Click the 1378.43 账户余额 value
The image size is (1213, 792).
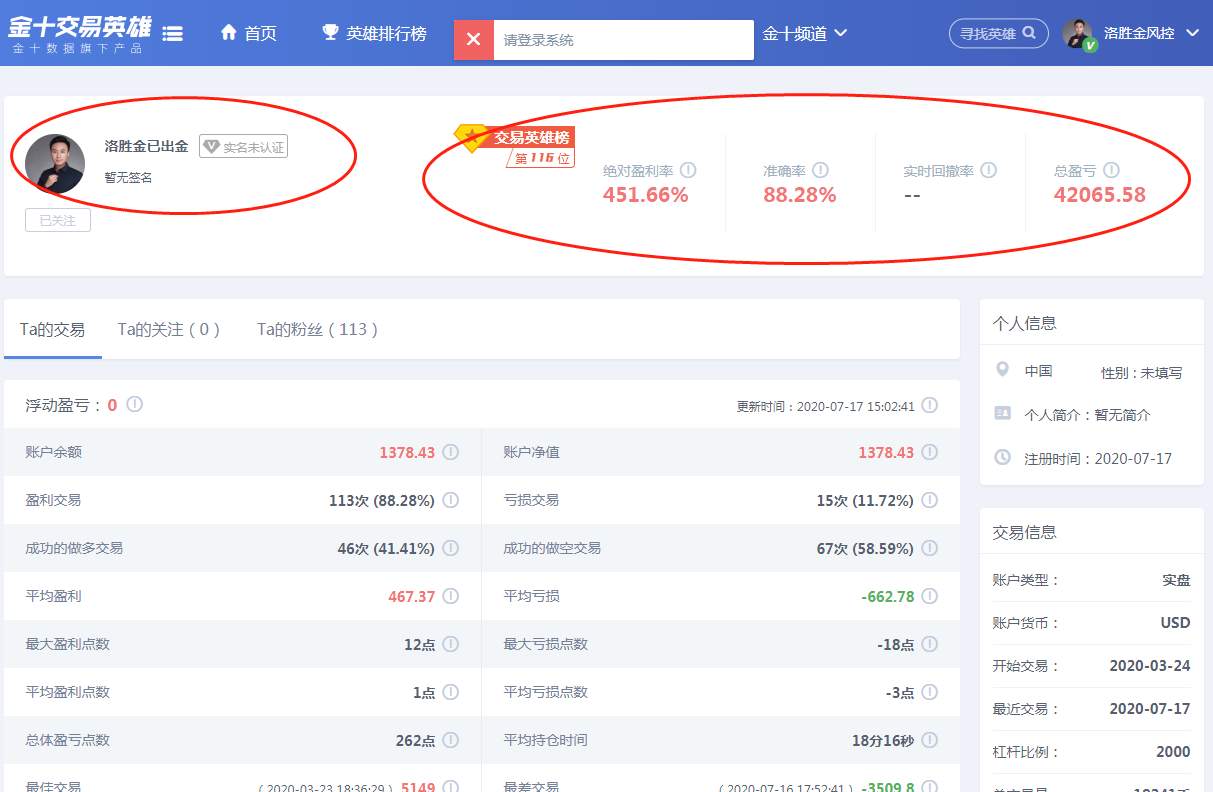click(407, 452)
